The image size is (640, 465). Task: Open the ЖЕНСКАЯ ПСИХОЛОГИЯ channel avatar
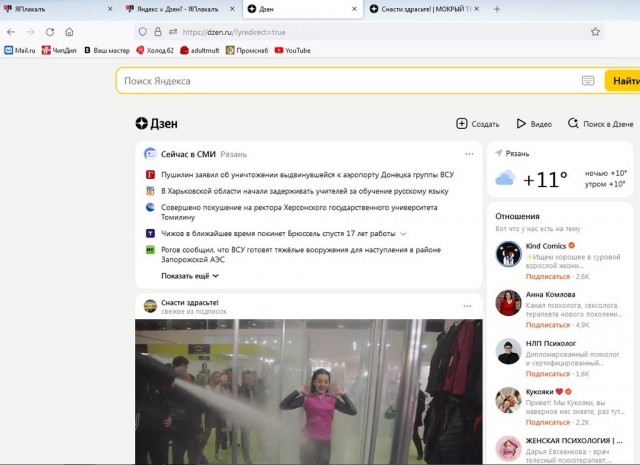pos(508,449)
